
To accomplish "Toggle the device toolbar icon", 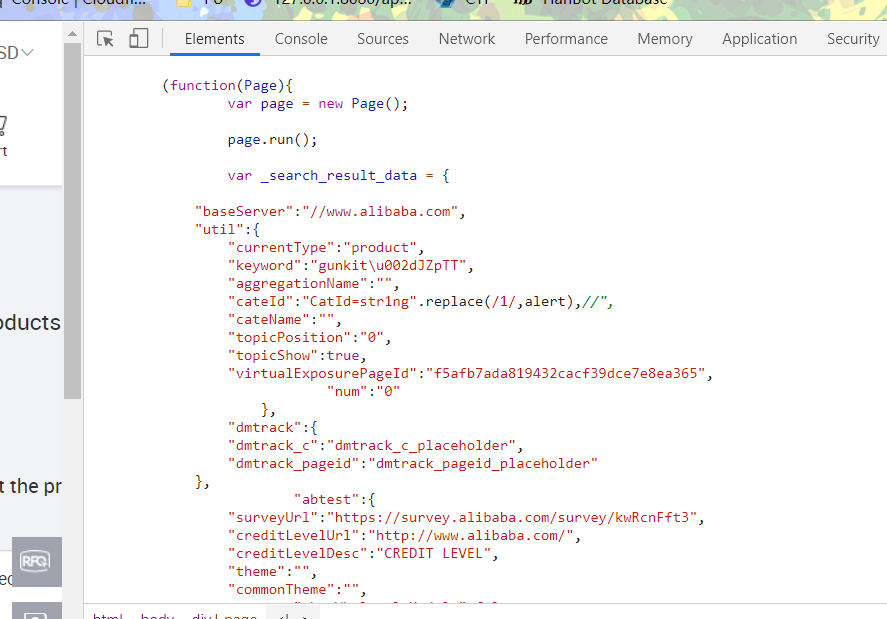I will [139, 38].
